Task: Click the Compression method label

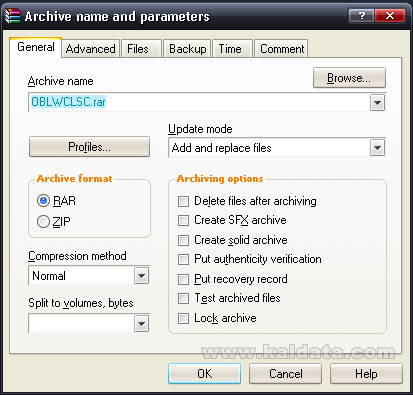Action: (x=77, y=256)
